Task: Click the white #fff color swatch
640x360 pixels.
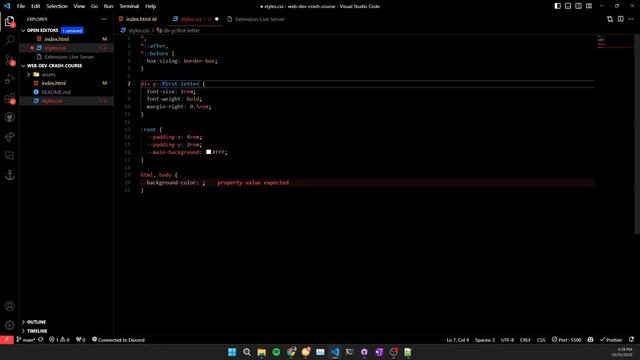Action: [x=209, y=152]
